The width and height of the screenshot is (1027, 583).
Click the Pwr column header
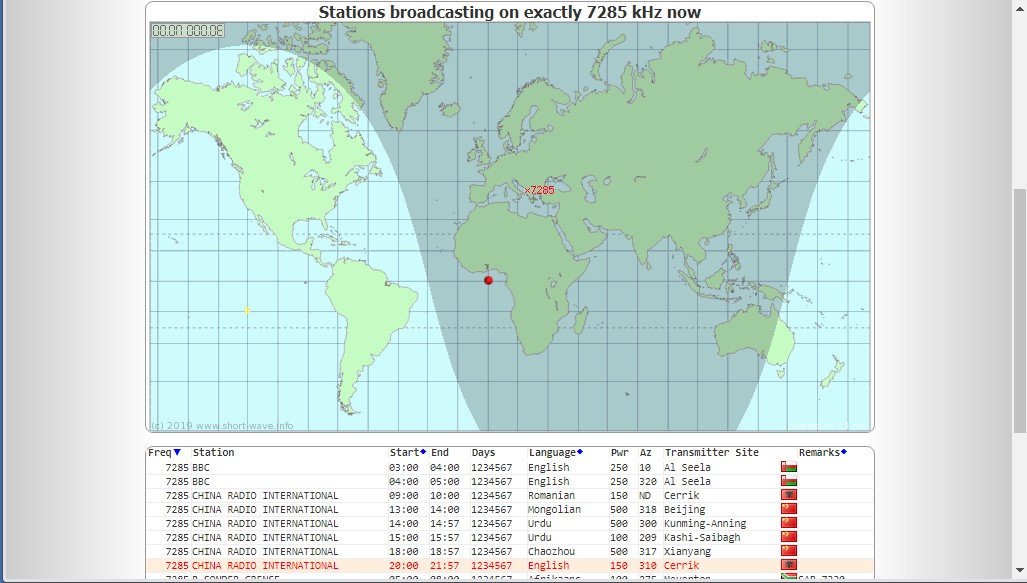coord(619,453)
